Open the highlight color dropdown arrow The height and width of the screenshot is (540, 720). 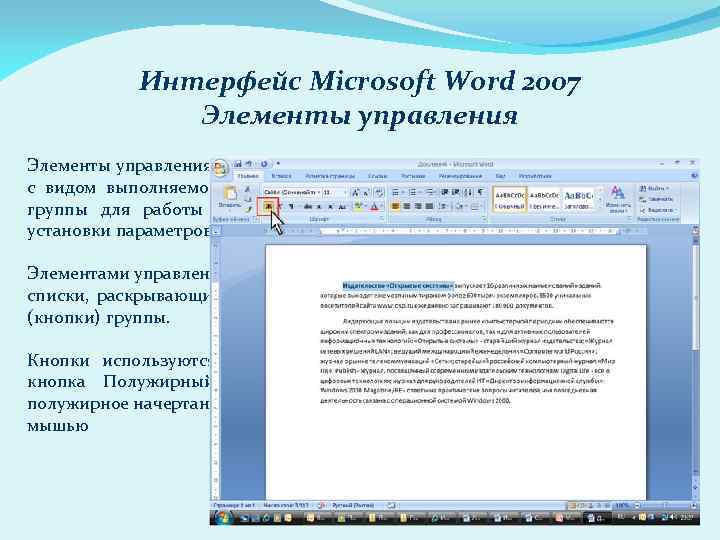pos(365,207)
